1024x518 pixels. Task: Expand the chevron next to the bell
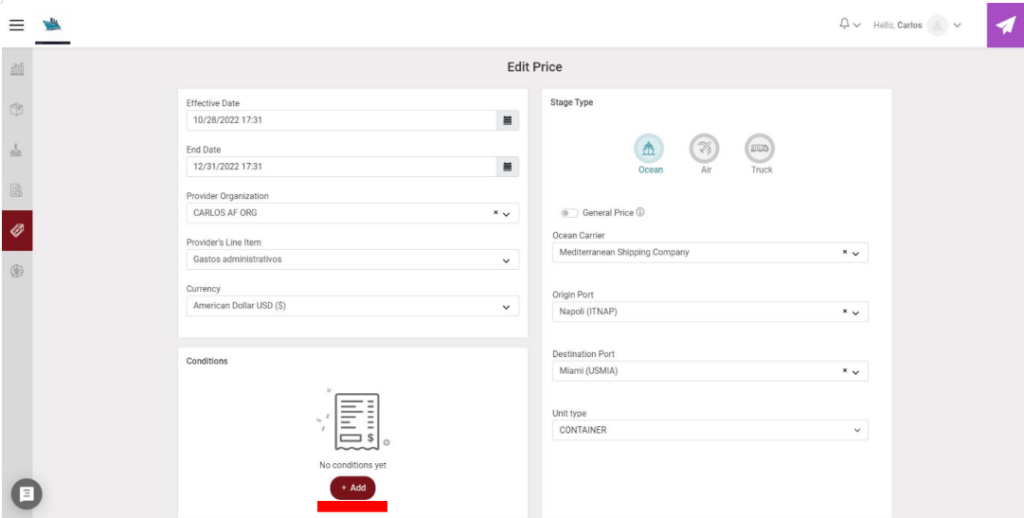[857, 25]
